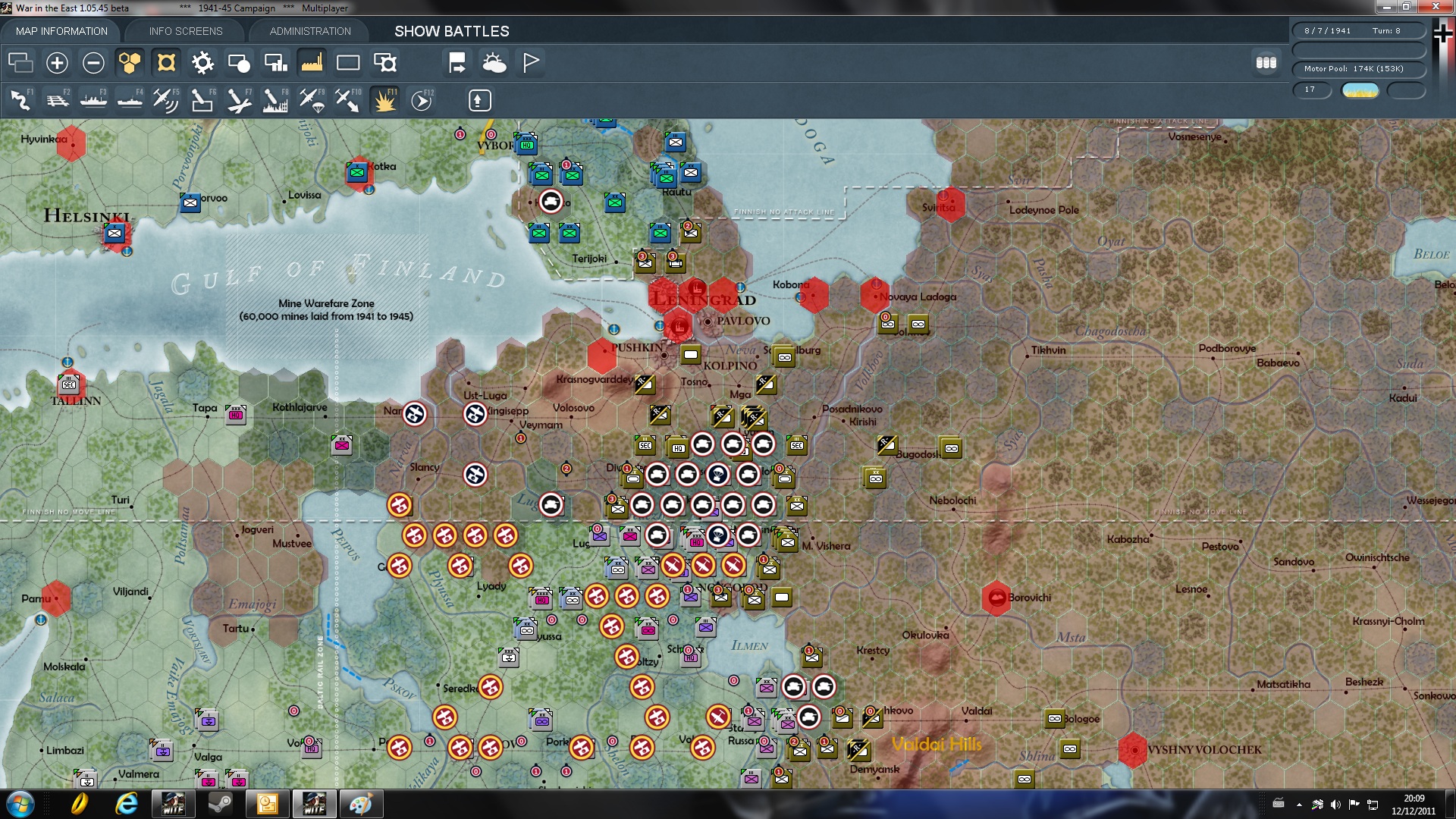The height and width of the screenshot is (819, 1456).
Task: Zoom out the map with minus icon
Action: click(93, 63)
